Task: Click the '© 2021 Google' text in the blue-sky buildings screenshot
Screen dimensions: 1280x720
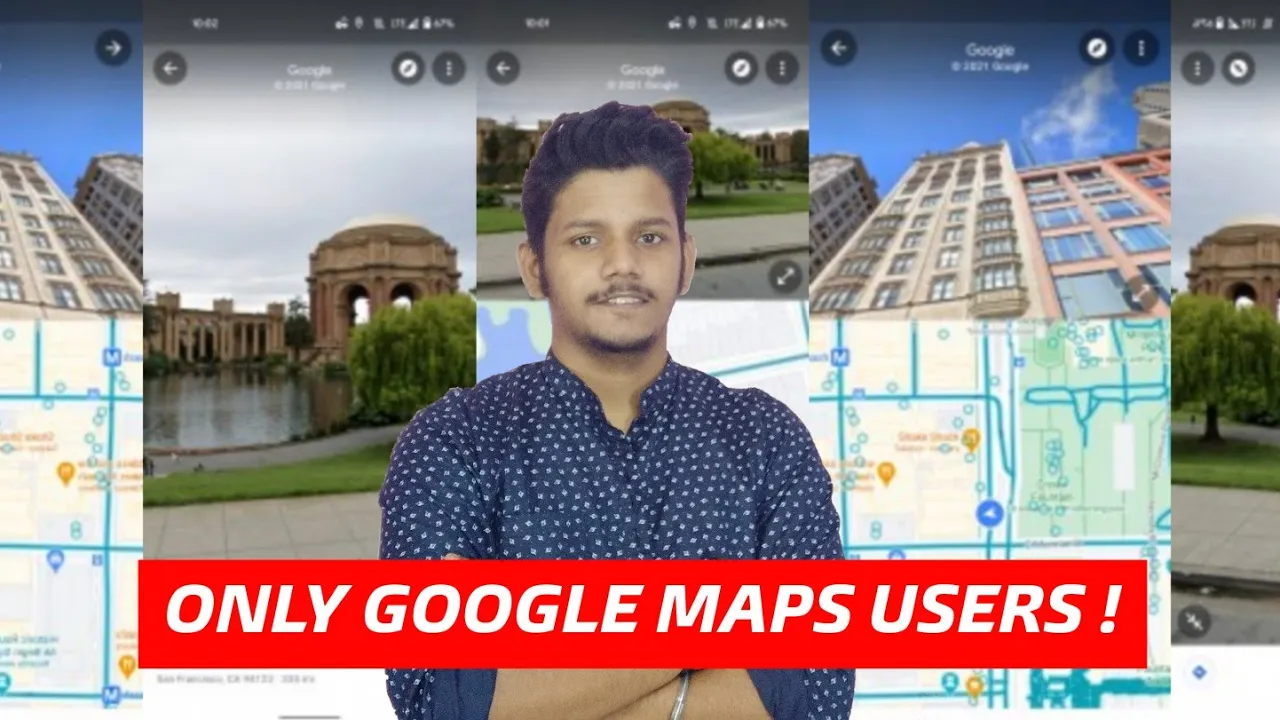Action: [x=988, y=66]
